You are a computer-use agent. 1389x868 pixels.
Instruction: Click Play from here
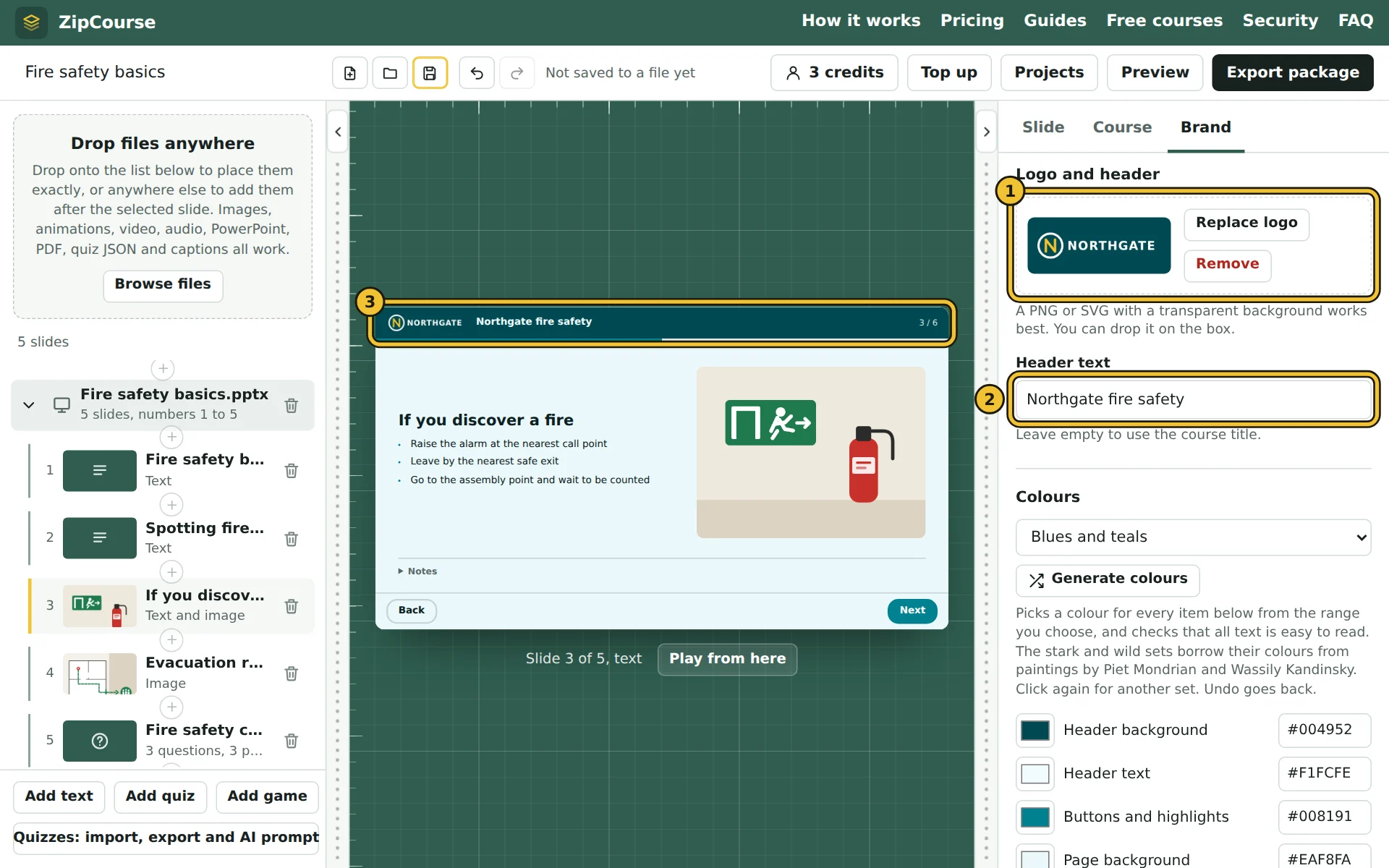click(727, 659)
